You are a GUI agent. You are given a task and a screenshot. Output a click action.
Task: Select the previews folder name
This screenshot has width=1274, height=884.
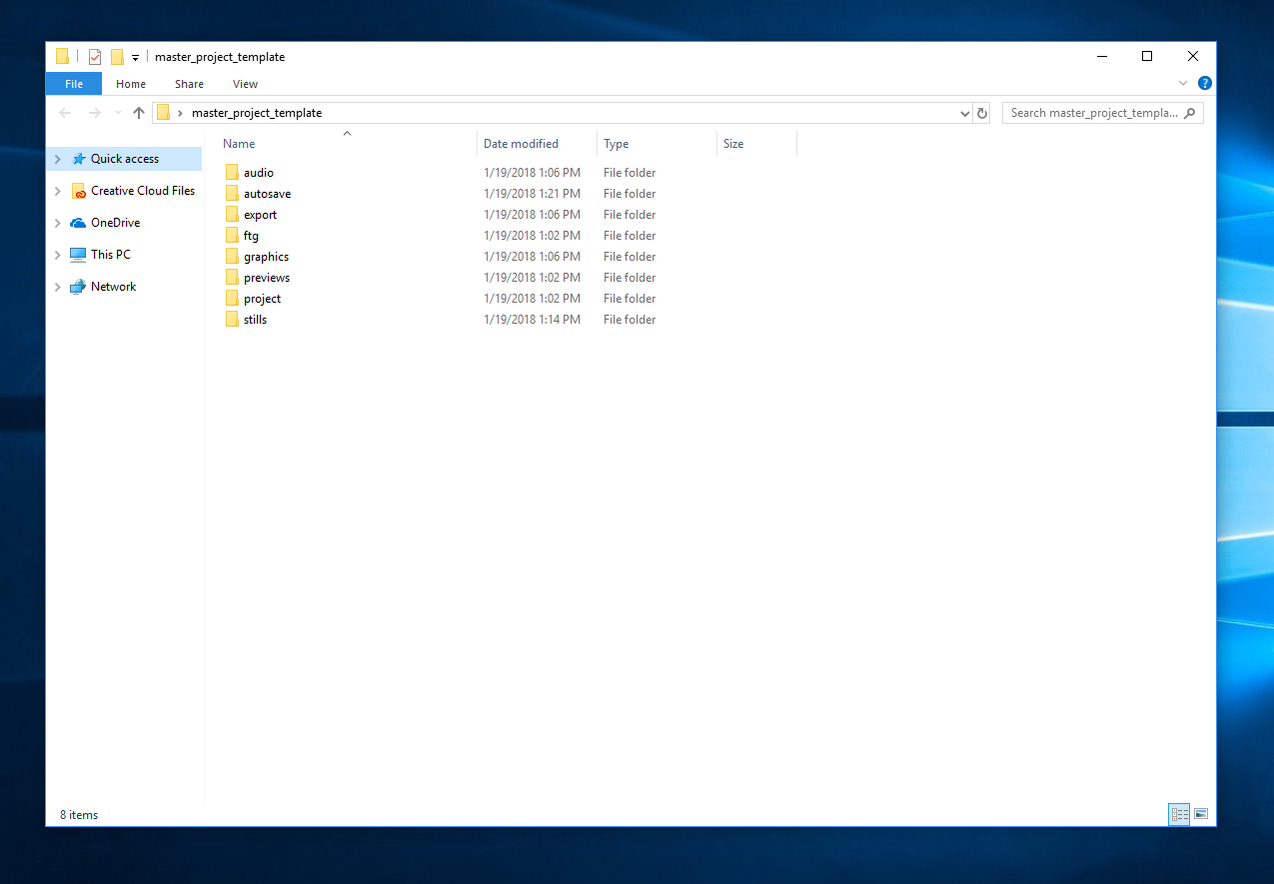click(267, 278)
